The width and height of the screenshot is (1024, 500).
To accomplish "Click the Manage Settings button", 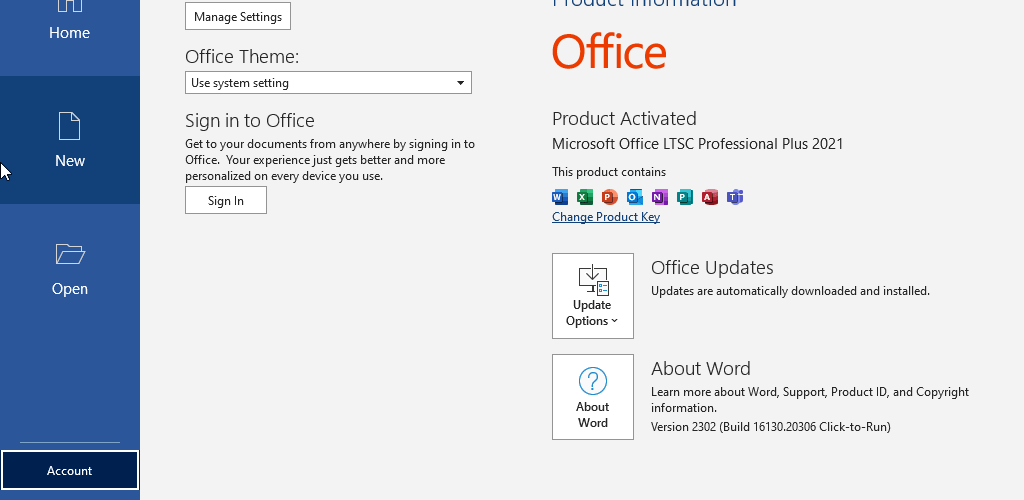I will [238, 16].
